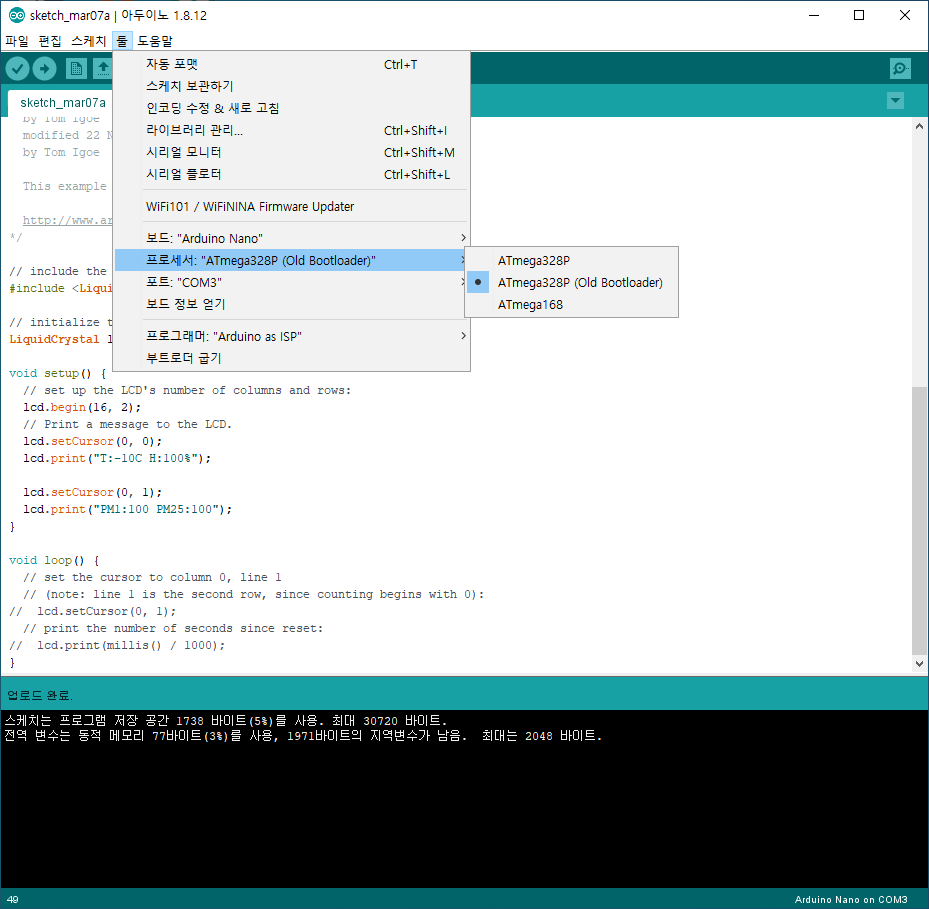Click the http://www.ar link in code
Viewport: 929px width, 909px height.
point(67,220)
